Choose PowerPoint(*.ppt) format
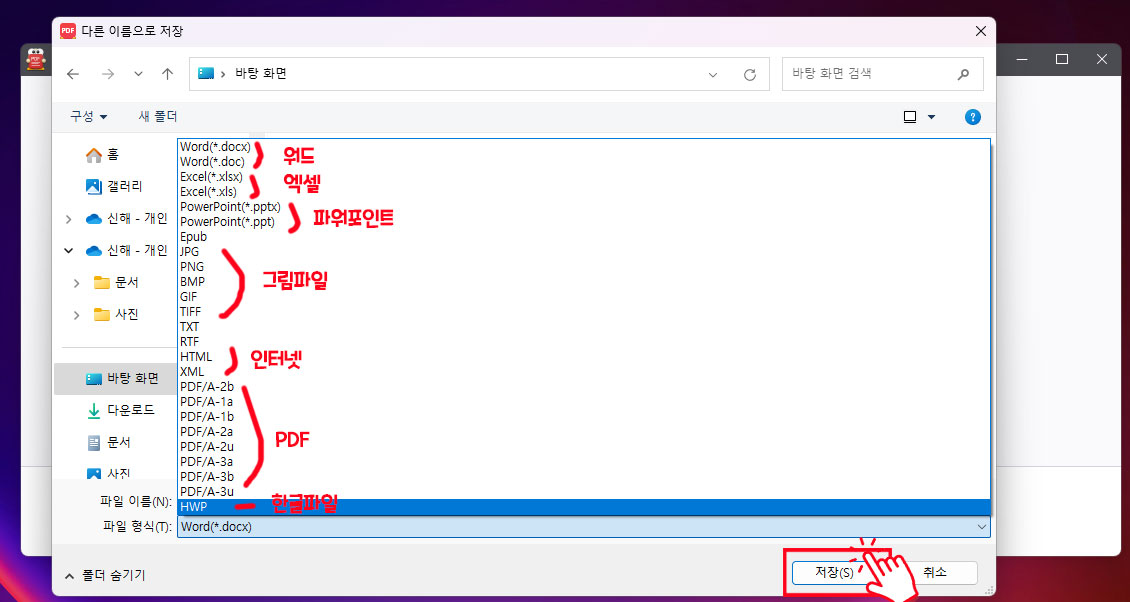This screenshot has width=1130, height=602. coord(584,222)
